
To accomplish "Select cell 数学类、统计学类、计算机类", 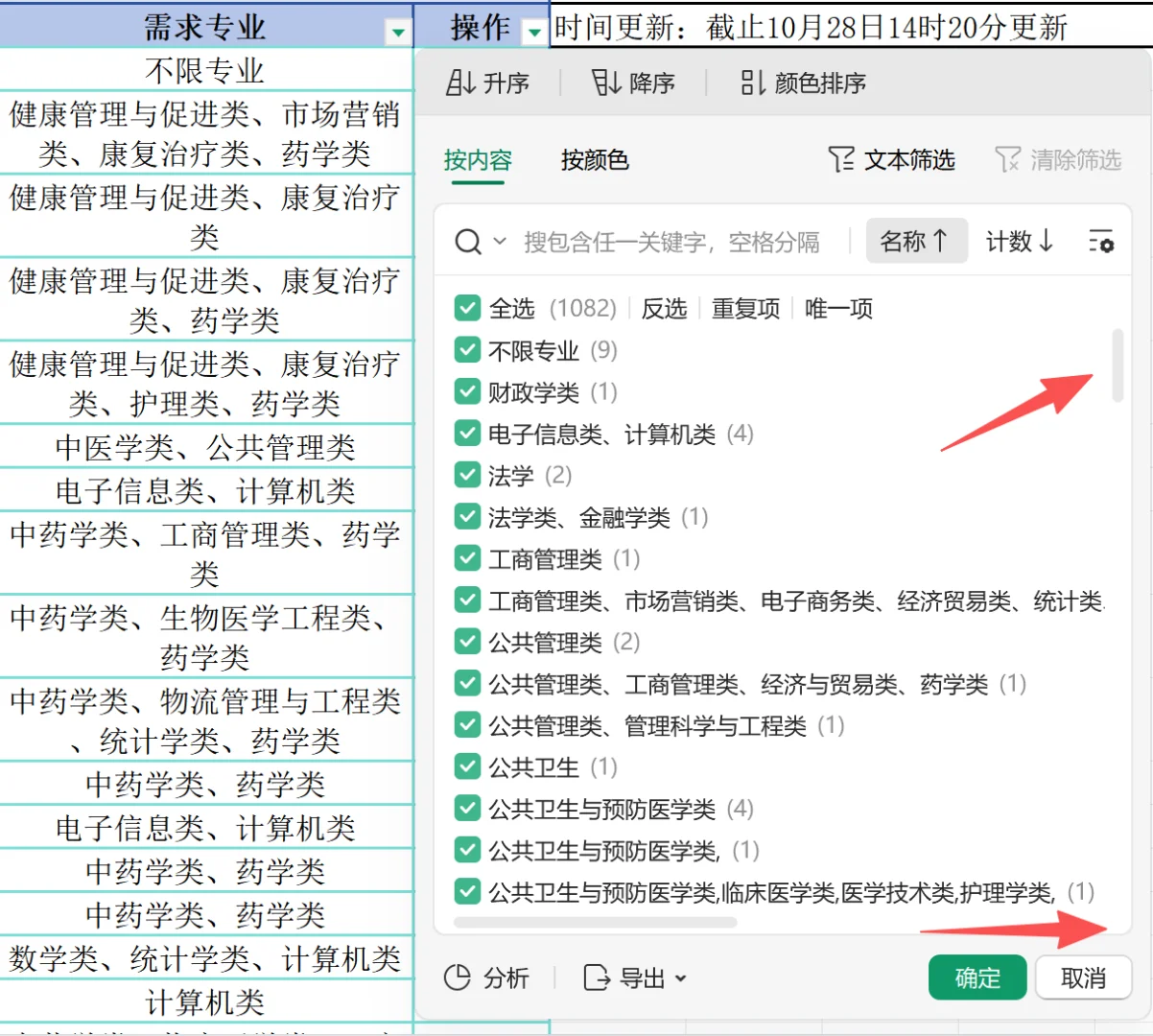I will pos(206,957).
